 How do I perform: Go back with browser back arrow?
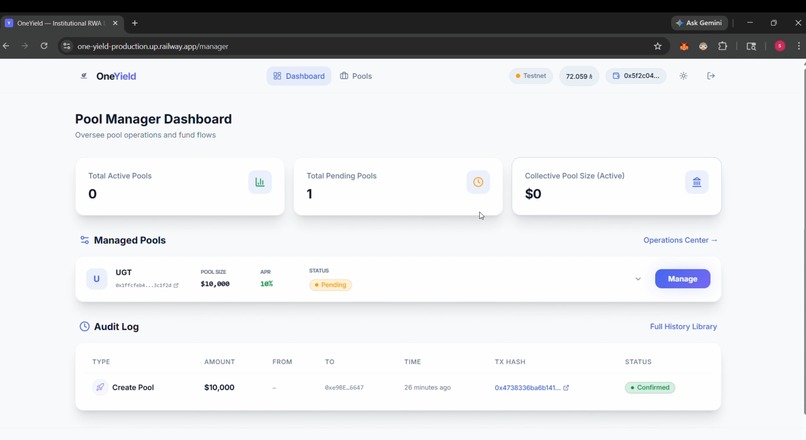tap(6, 46)
